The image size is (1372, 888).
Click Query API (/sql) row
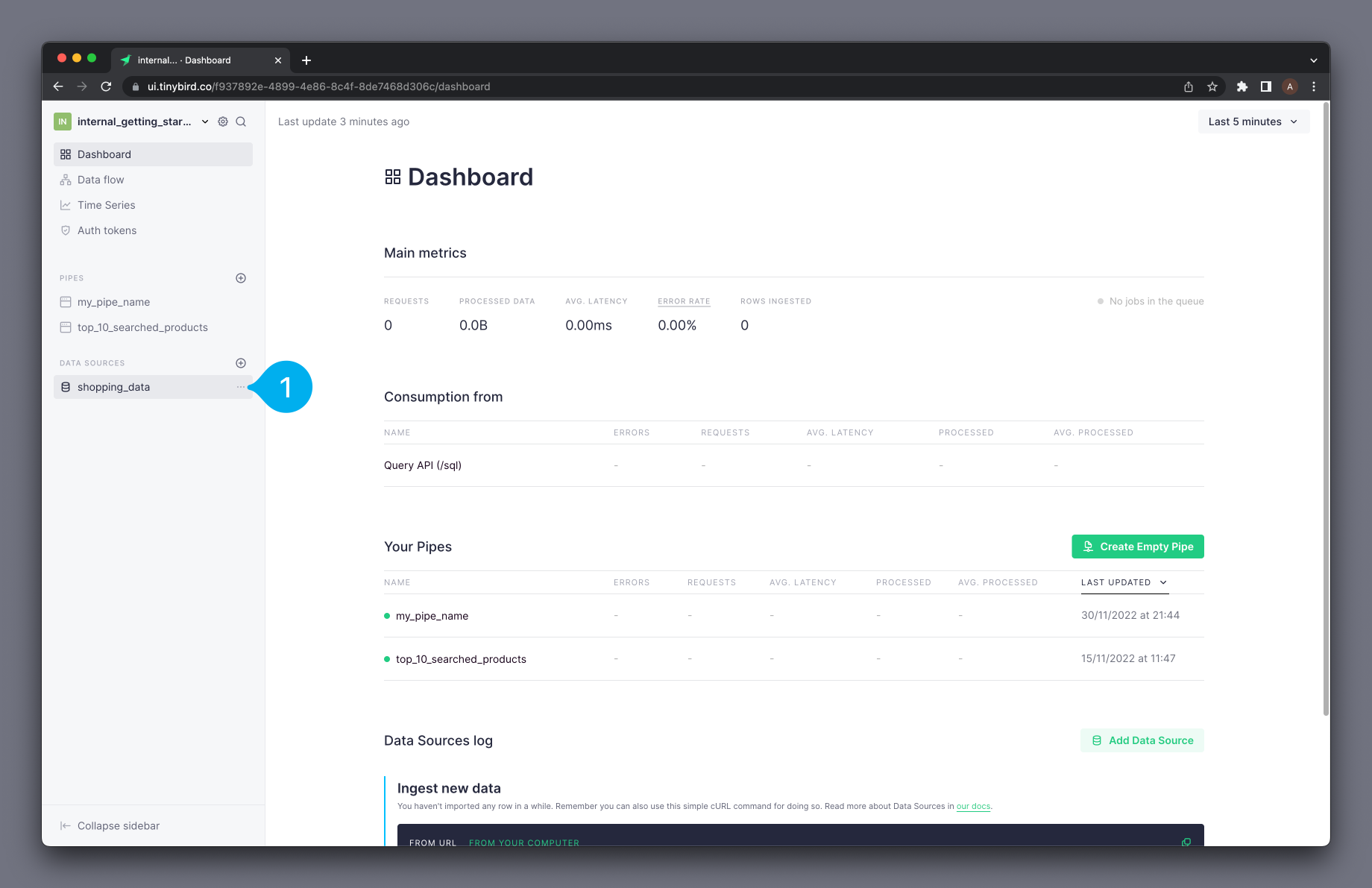[x=794, y=465]
